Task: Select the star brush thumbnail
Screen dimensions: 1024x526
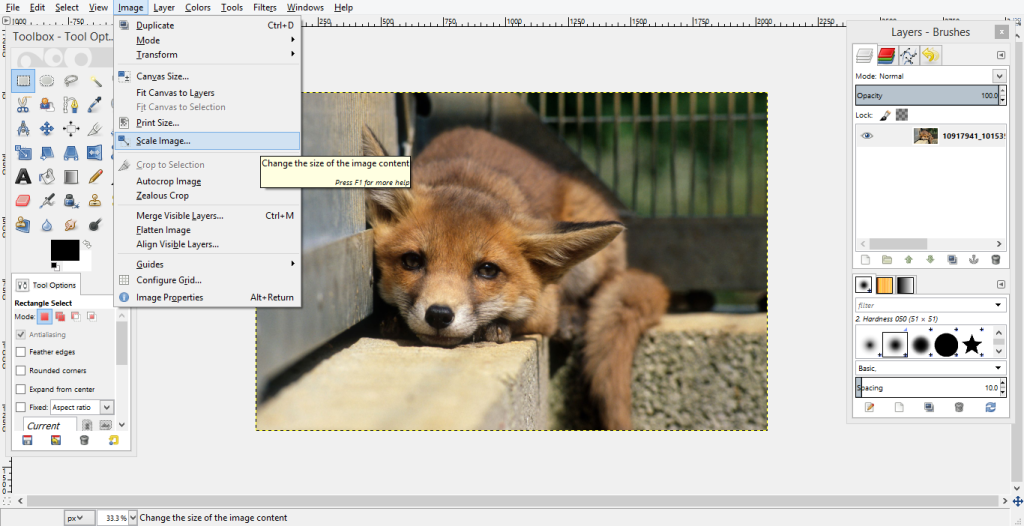Action: point(972,344)
